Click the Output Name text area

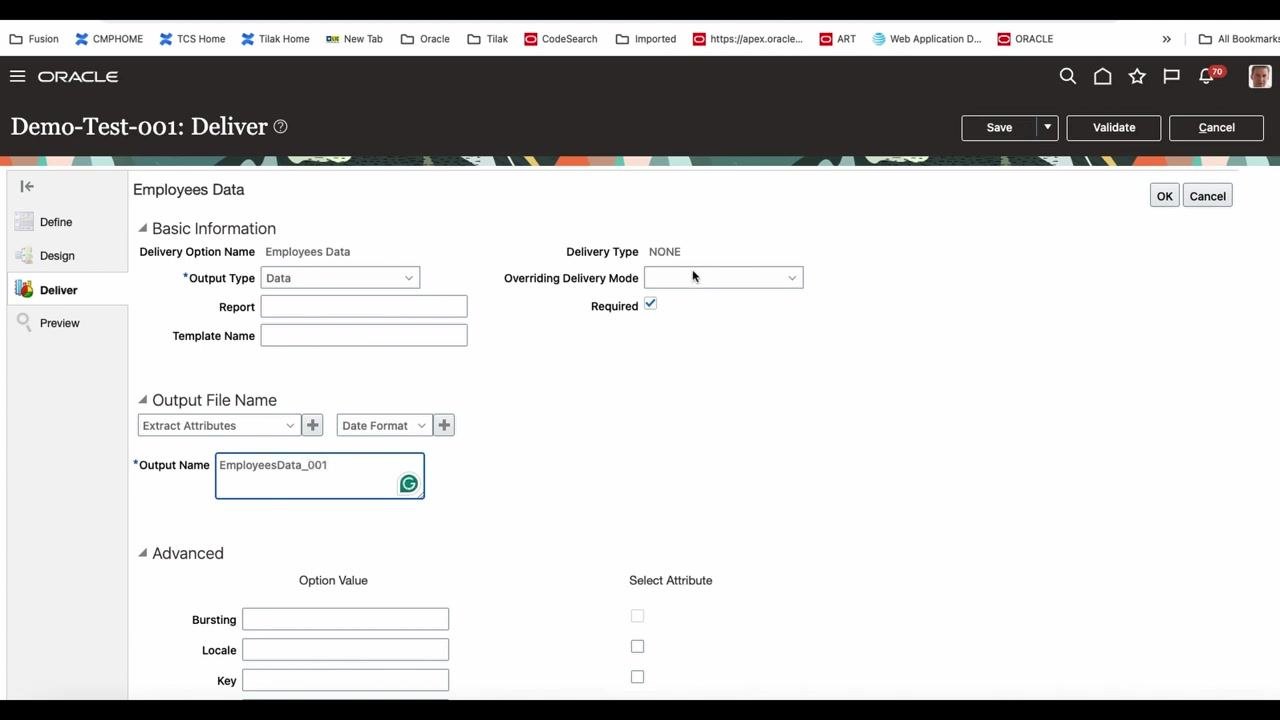tap(320, 476)
